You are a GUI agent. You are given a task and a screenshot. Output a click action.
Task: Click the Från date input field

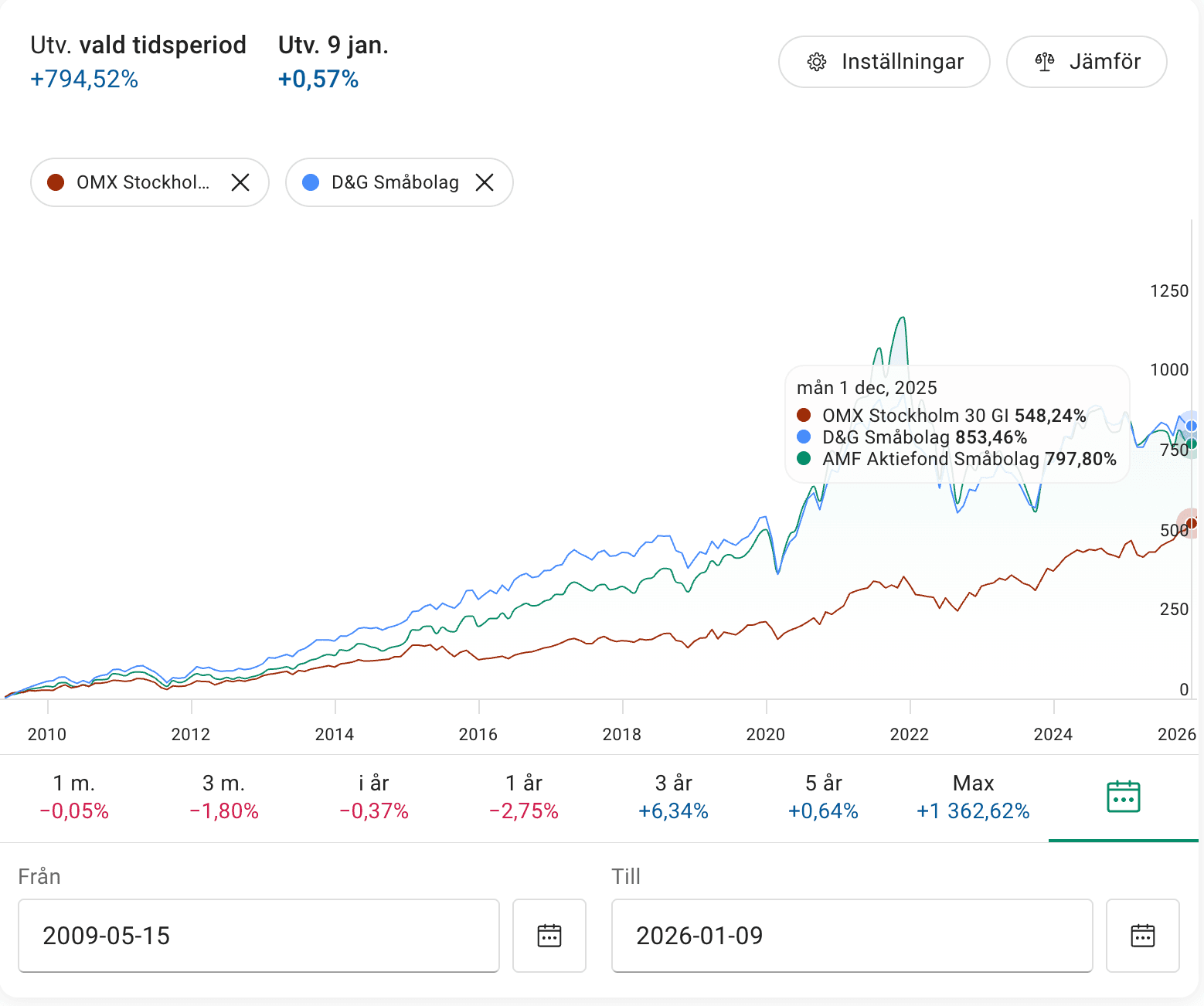[258, 936]
